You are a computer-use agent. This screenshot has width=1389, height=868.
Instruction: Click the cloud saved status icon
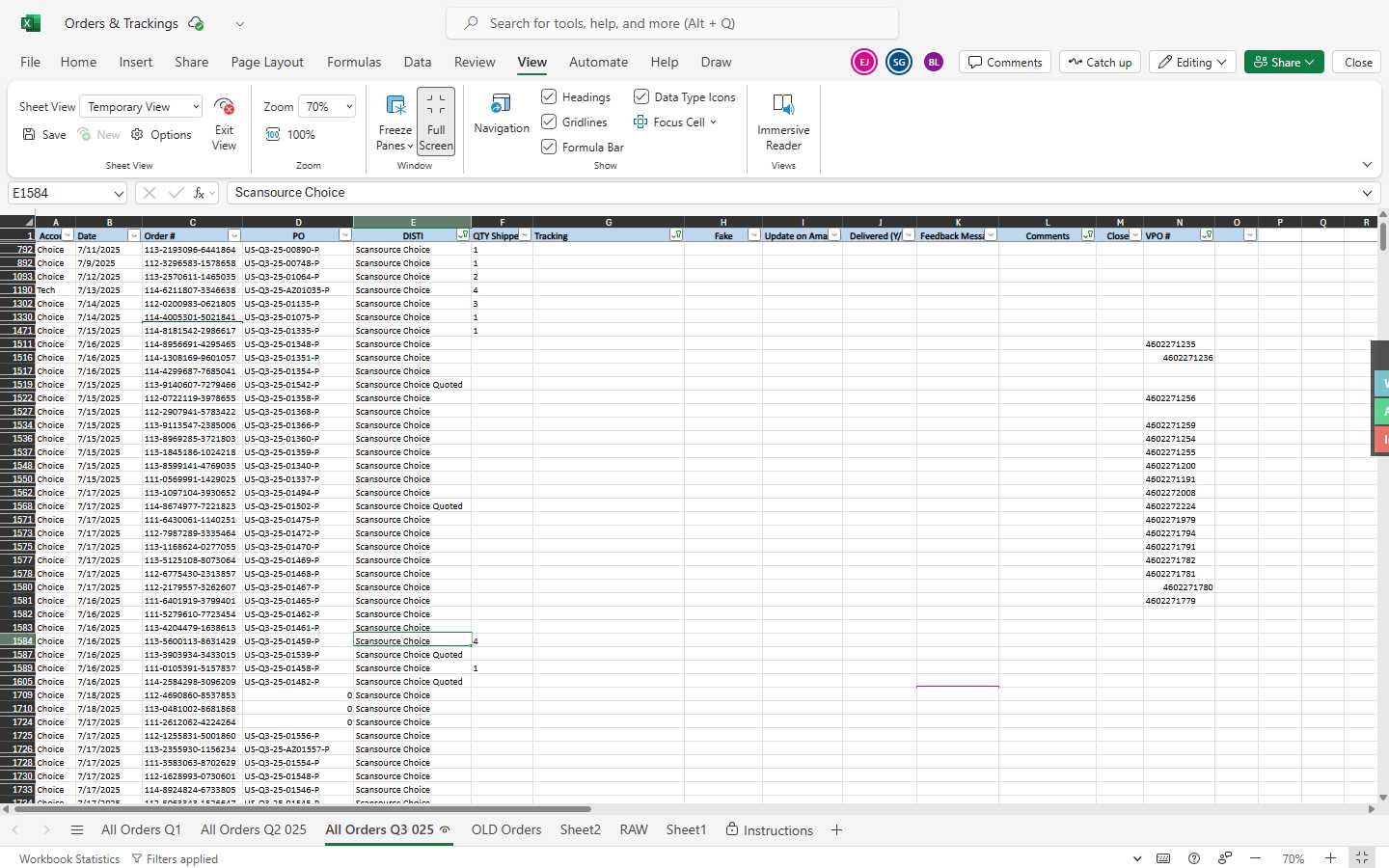(196, 23)
